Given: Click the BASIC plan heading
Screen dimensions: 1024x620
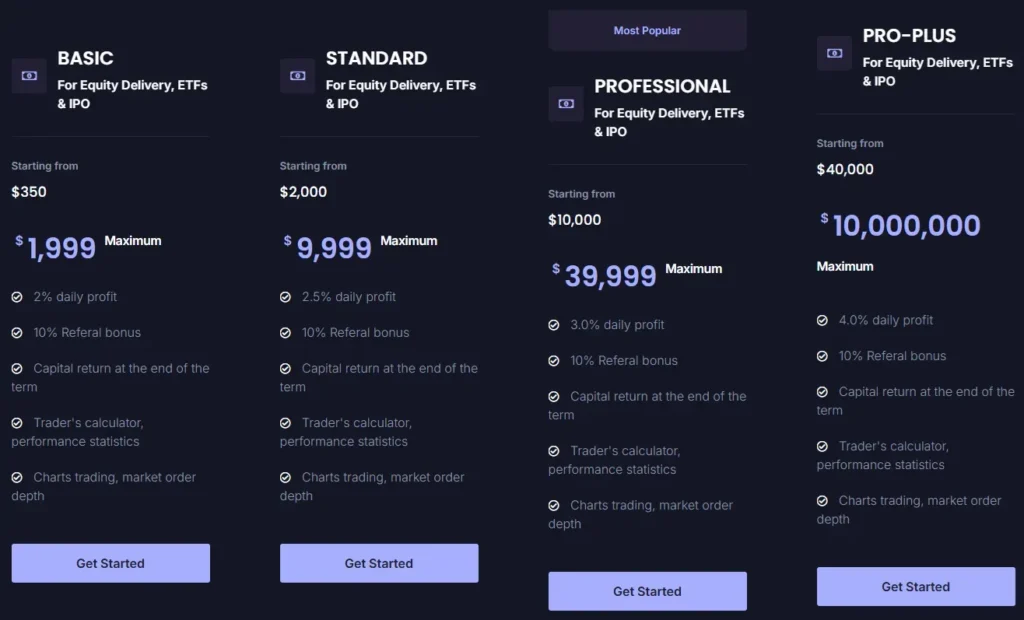Looking at the screenshot, I should coord(85,58).
